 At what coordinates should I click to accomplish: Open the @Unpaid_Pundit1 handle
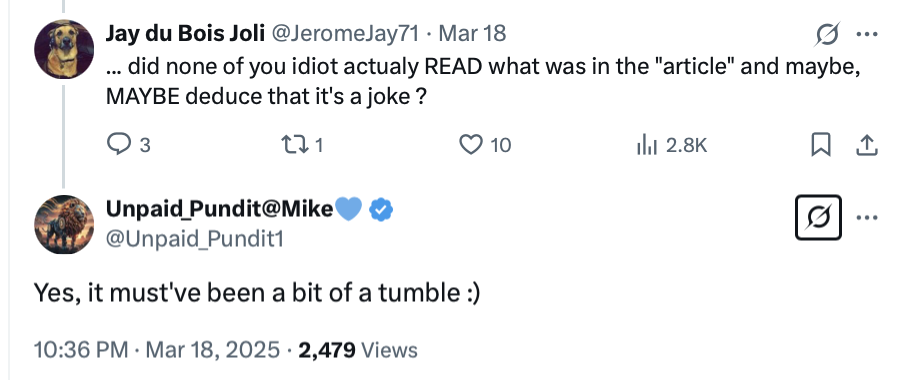pyautogui.click(x=195, y=239)
